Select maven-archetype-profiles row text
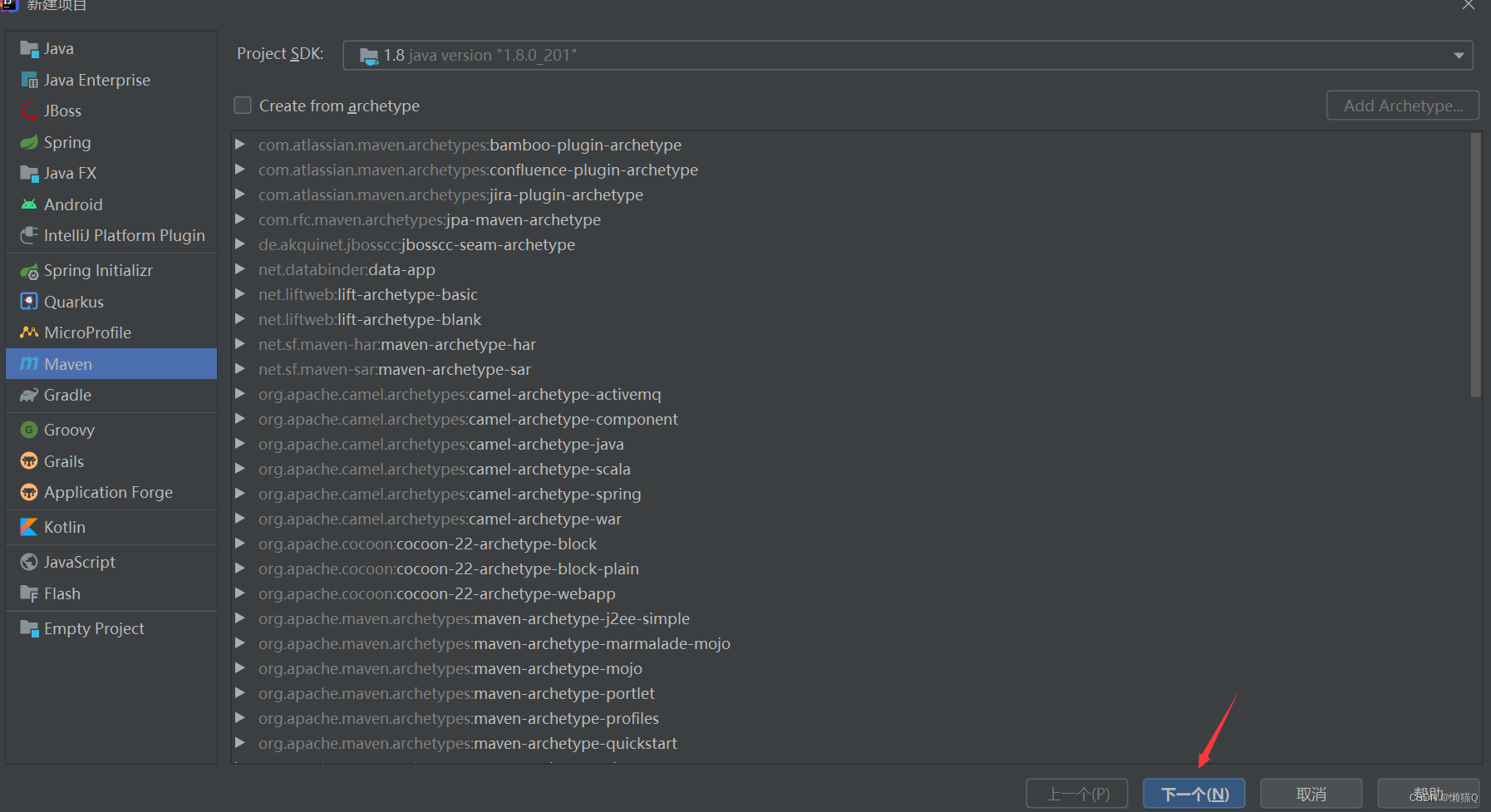This screenshot has width=1491, height=812. click(459, 718)
